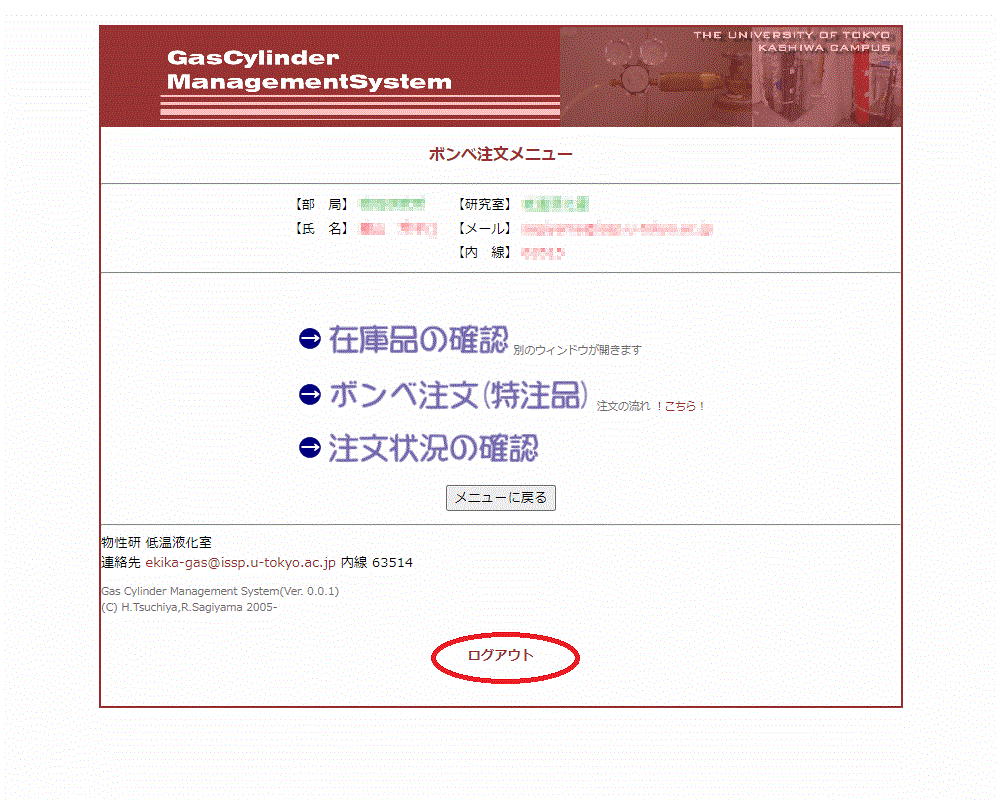Click the 別のウィンドウが開きます note
The height and width of the screenshot is (800, 1000).
[577, 350]
